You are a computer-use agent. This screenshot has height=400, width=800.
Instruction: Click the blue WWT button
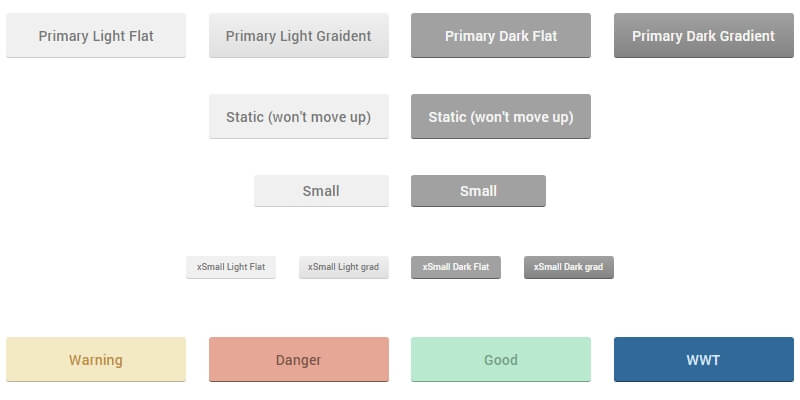coord(703,360)
